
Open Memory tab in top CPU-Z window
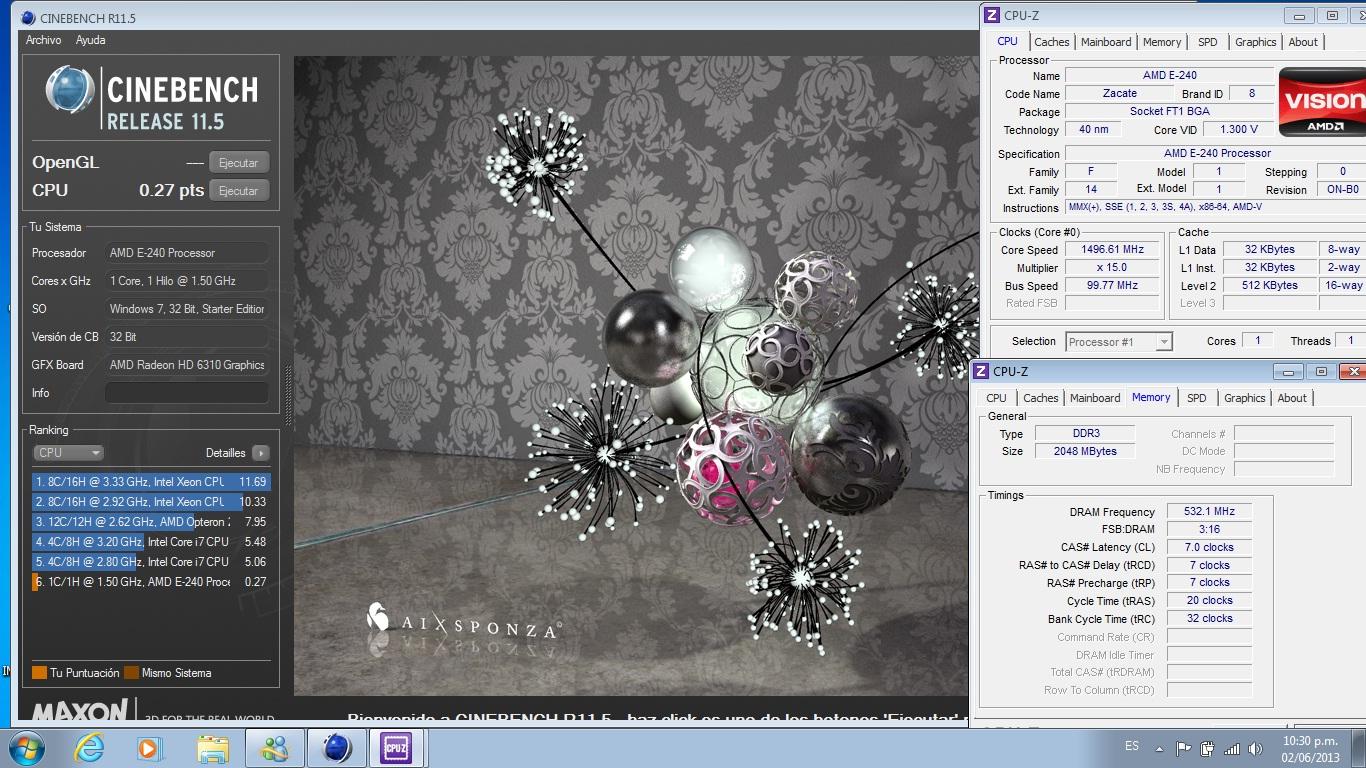[x=1162, y=42]
